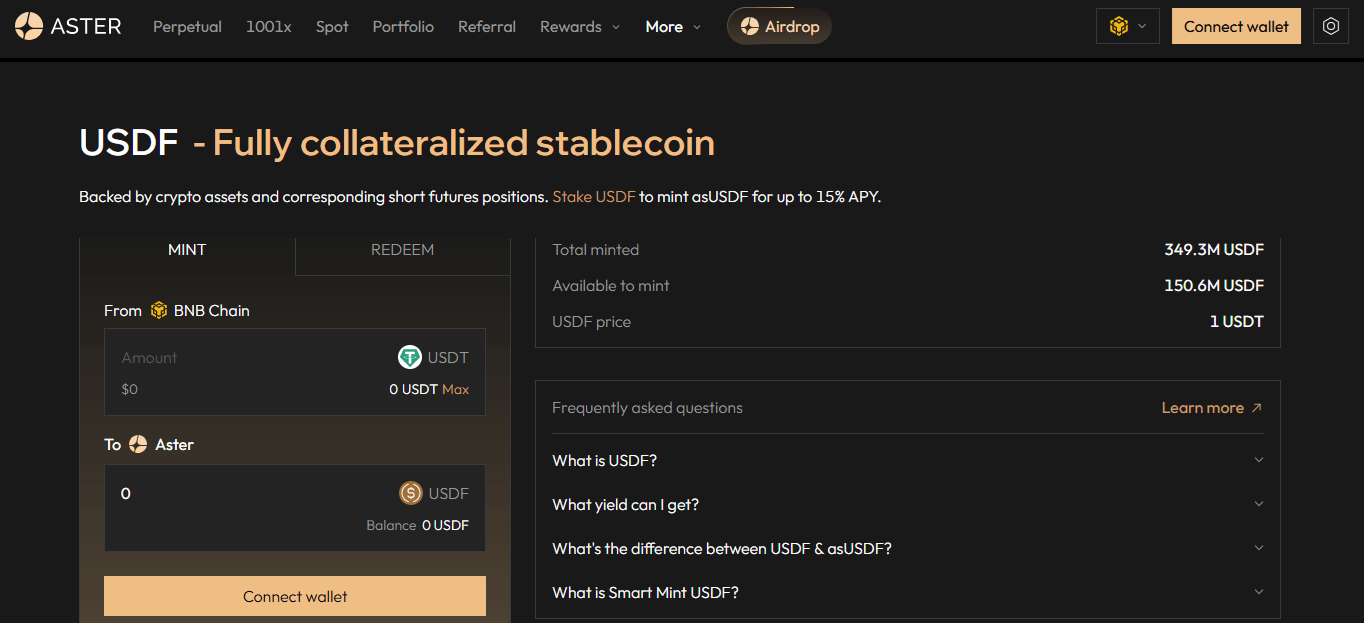Image resolution: width=1364 pixels, height=623 pixels.
Task: Click the Aster logo icon
Action: pos(29,26)
